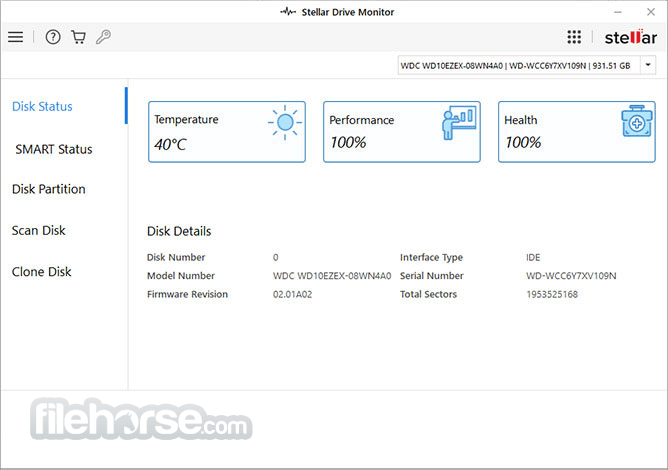Click the key activation icon
Screen dimensions: 668x470
coord(103,37)
